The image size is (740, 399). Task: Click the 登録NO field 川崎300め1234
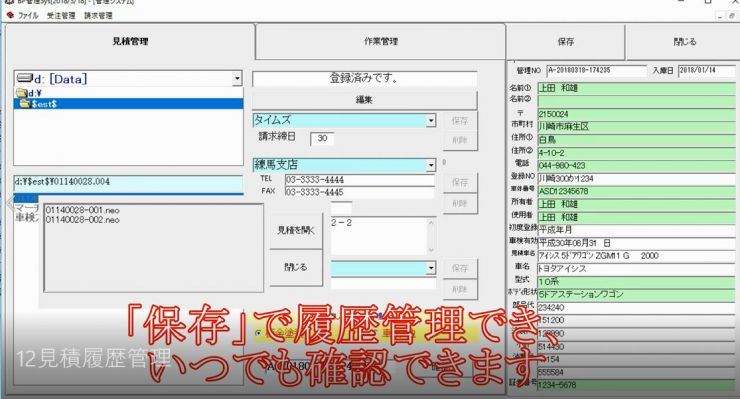[x=636, y=178]
